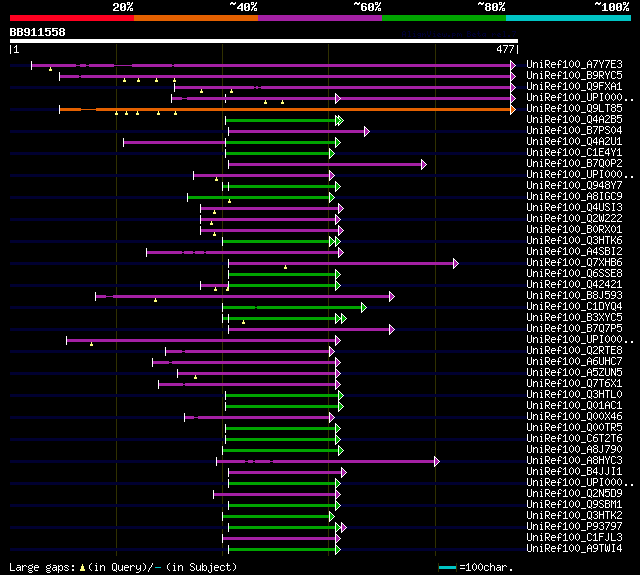Open the UniRef100_B7PS04 hit label
The width and height of the screenshot is (640, 575).
(x=574, y=131)
